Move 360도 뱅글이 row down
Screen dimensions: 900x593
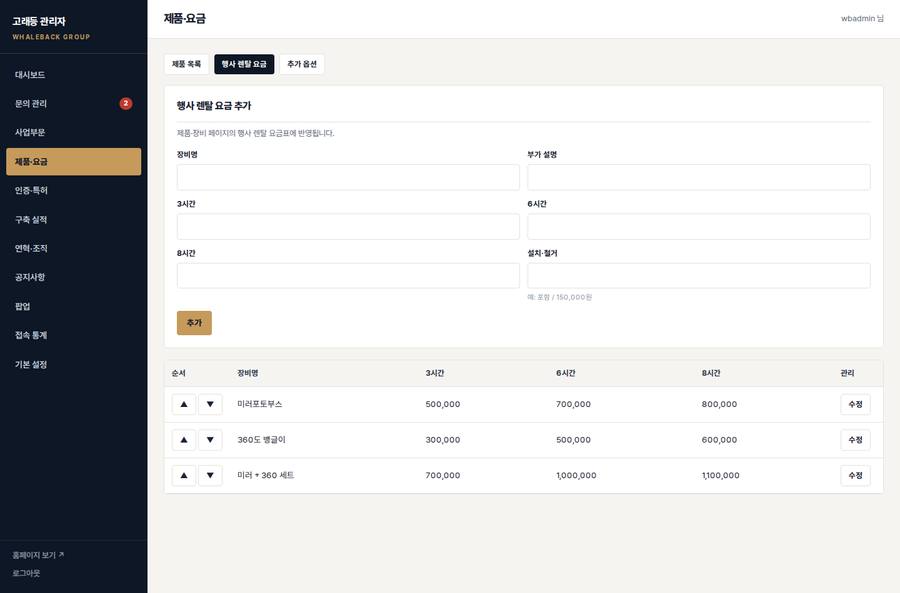(210, 440)
